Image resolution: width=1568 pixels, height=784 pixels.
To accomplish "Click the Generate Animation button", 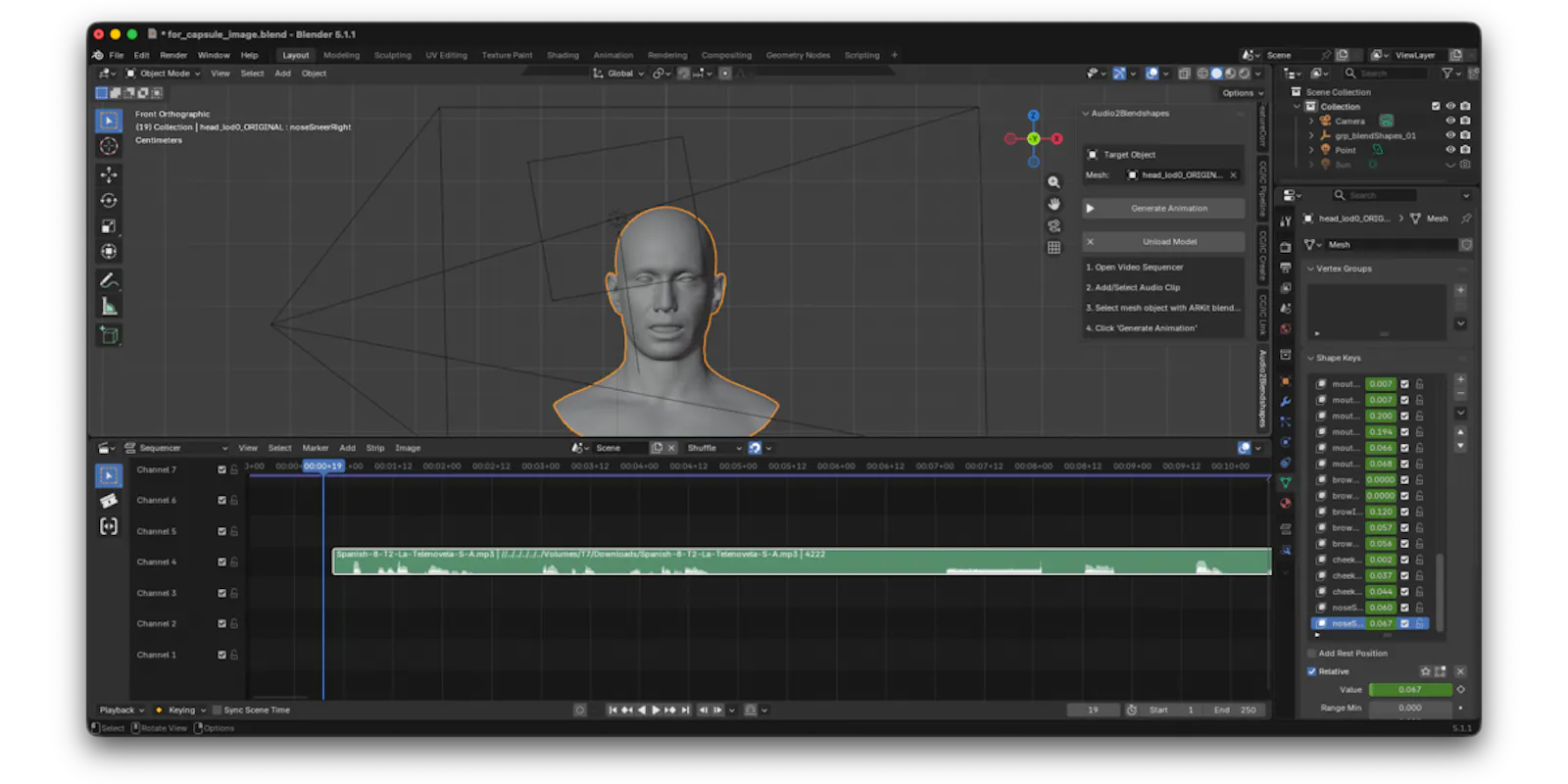I will [x=1163, y=208].
